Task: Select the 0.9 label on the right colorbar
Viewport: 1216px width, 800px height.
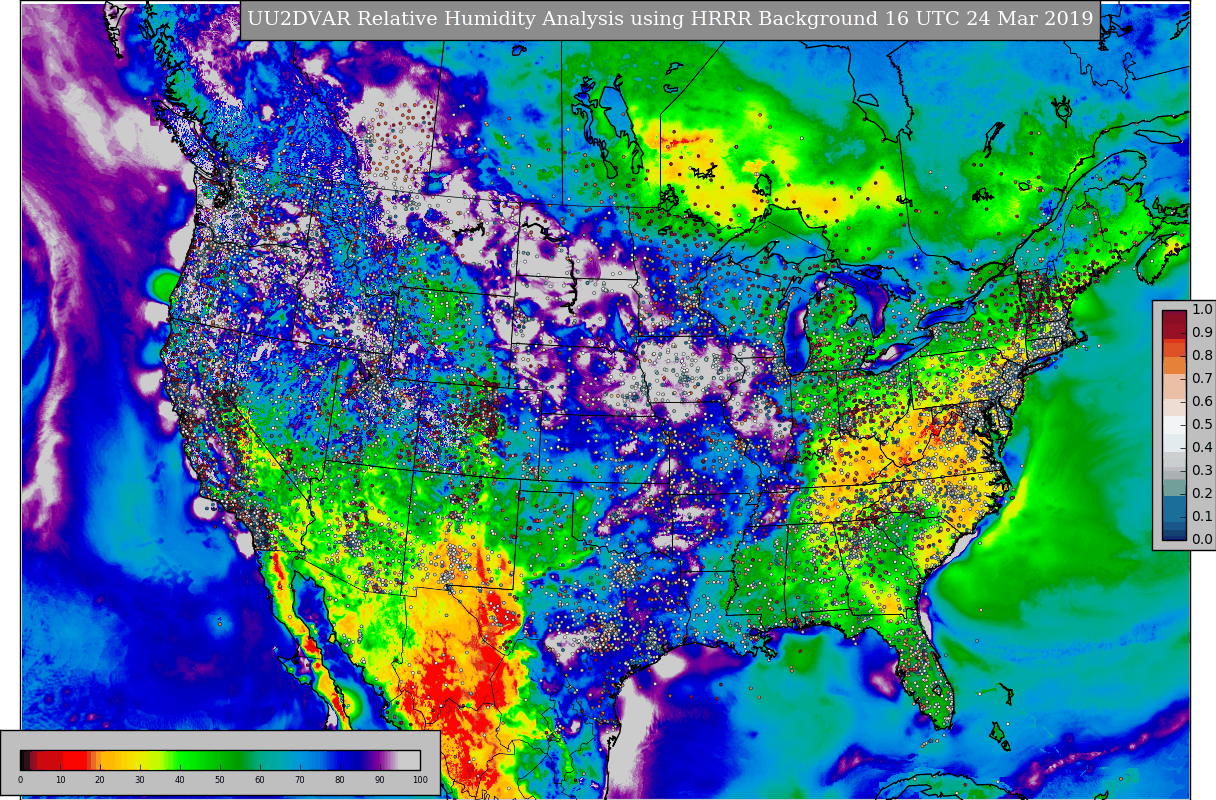Action: (1202, 333)
